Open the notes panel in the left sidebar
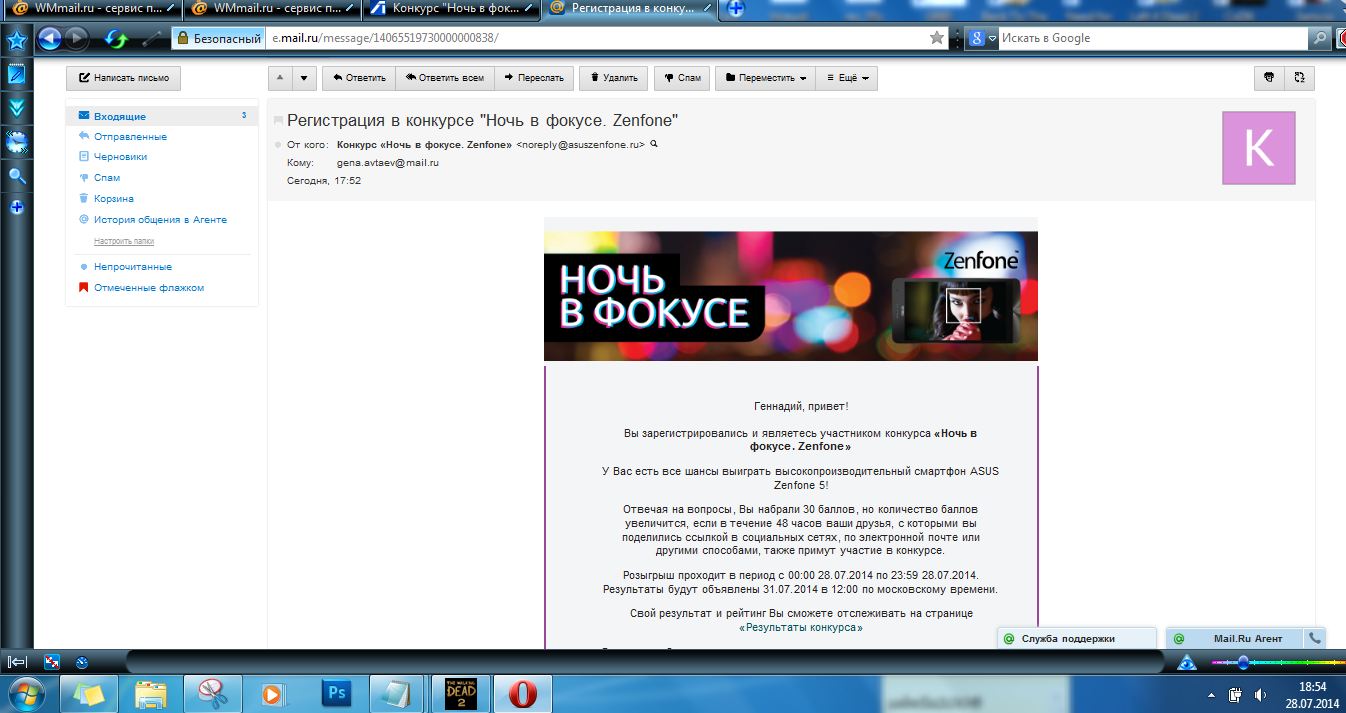The height and width of the screenshot is (713, 1346). coord(17,74)
